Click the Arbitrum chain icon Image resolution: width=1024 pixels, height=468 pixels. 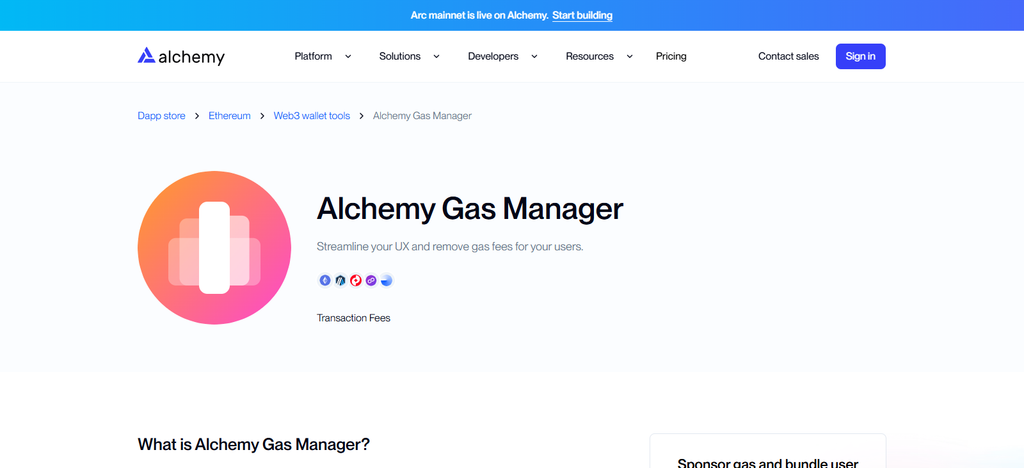pos(340,281)
